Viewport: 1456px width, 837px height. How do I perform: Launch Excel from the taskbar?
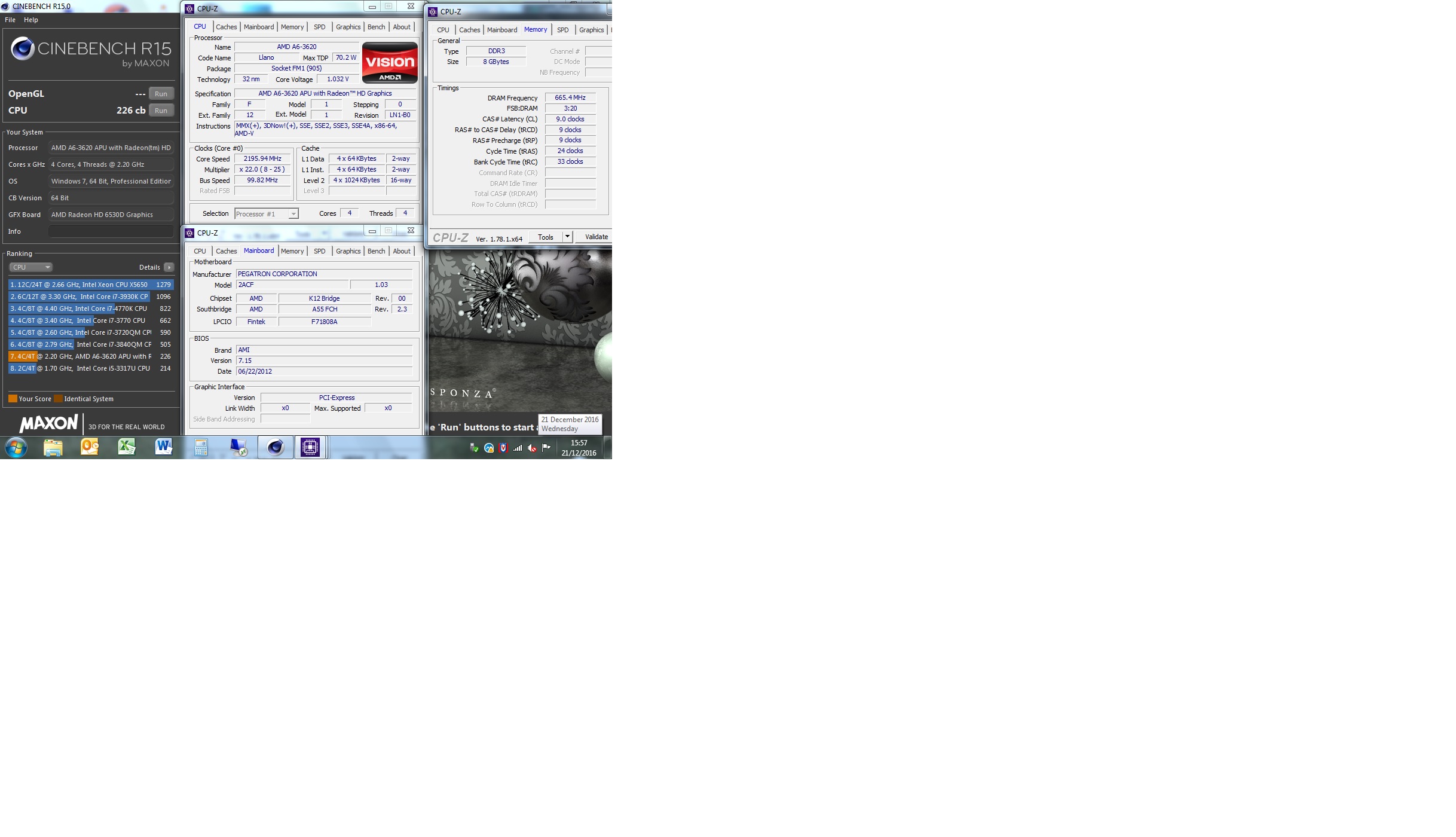127,447
